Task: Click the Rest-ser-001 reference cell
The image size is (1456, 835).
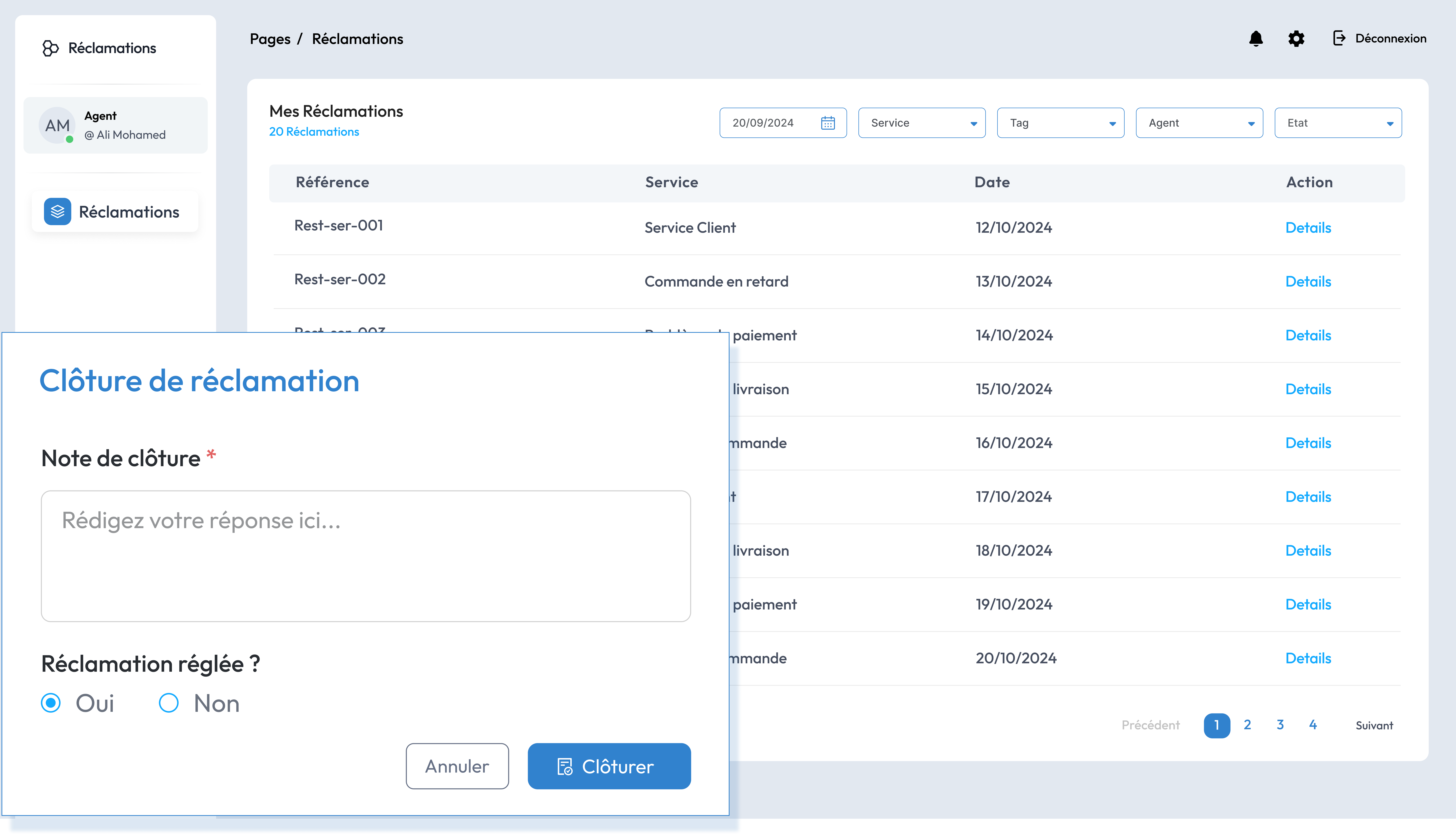Action: (338, 225)
